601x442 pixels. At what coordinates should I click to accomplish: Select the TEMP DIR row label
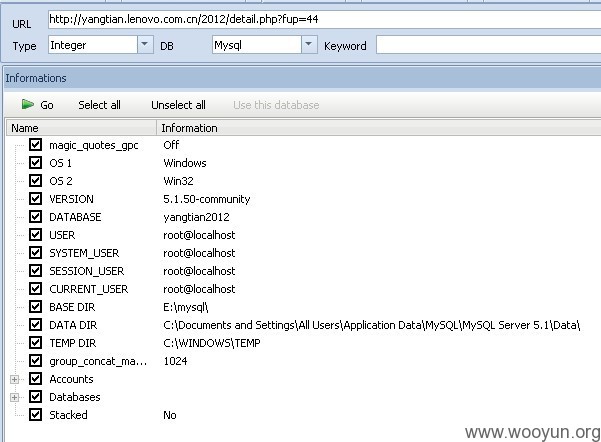pos(72,343)
